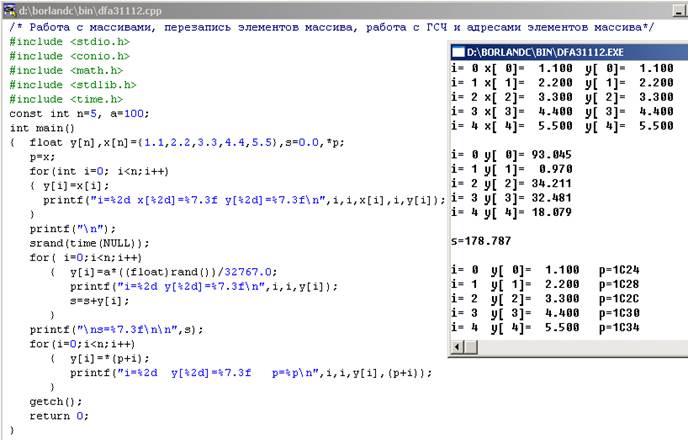This screenshot has height=440, width=688.
Task: Click the s=s+y[i]; statement
Action: coord(100,301)
